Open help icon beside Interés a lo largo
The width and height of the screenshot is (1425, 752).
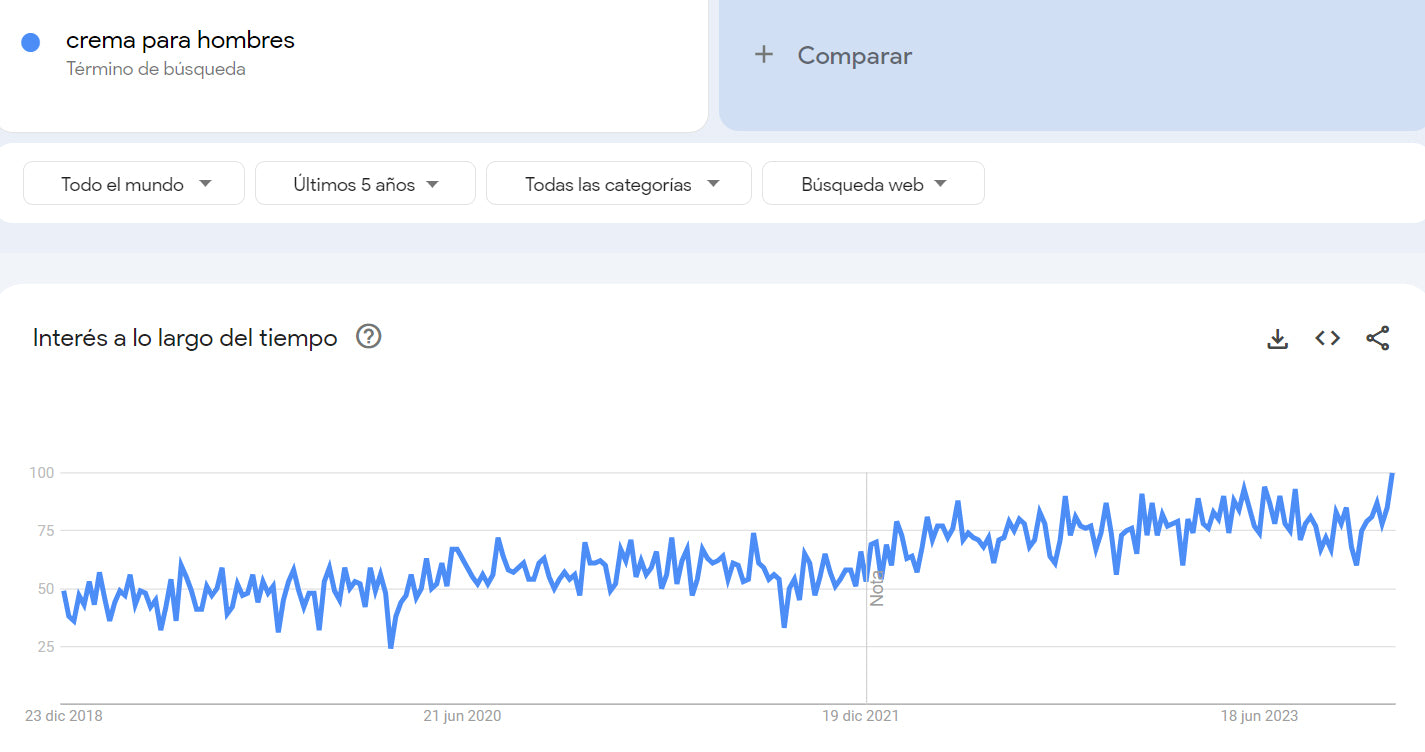point(369,337)
